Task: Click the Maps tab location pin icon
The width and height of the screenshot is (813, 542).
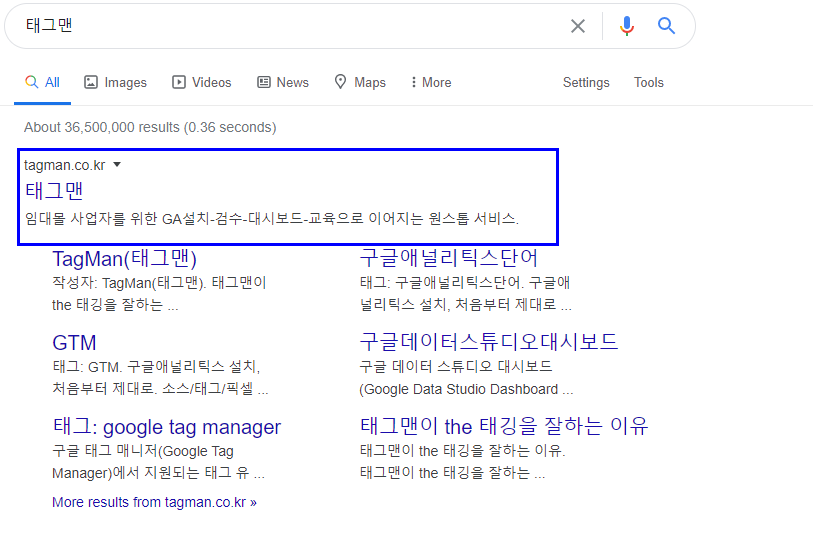Action: [340, 82]
